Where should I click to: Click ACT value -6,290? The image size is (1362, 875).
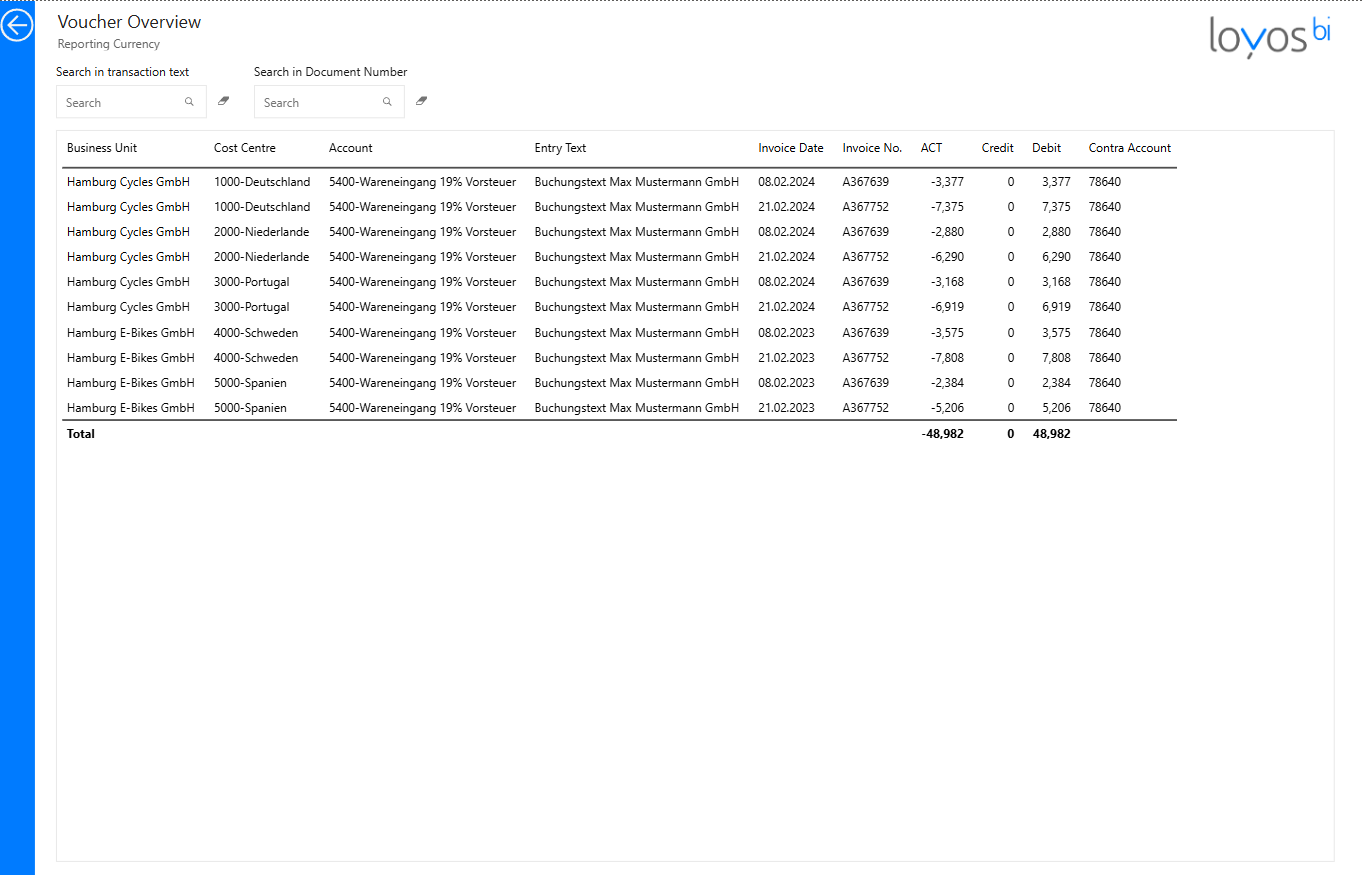pos(947,257)
